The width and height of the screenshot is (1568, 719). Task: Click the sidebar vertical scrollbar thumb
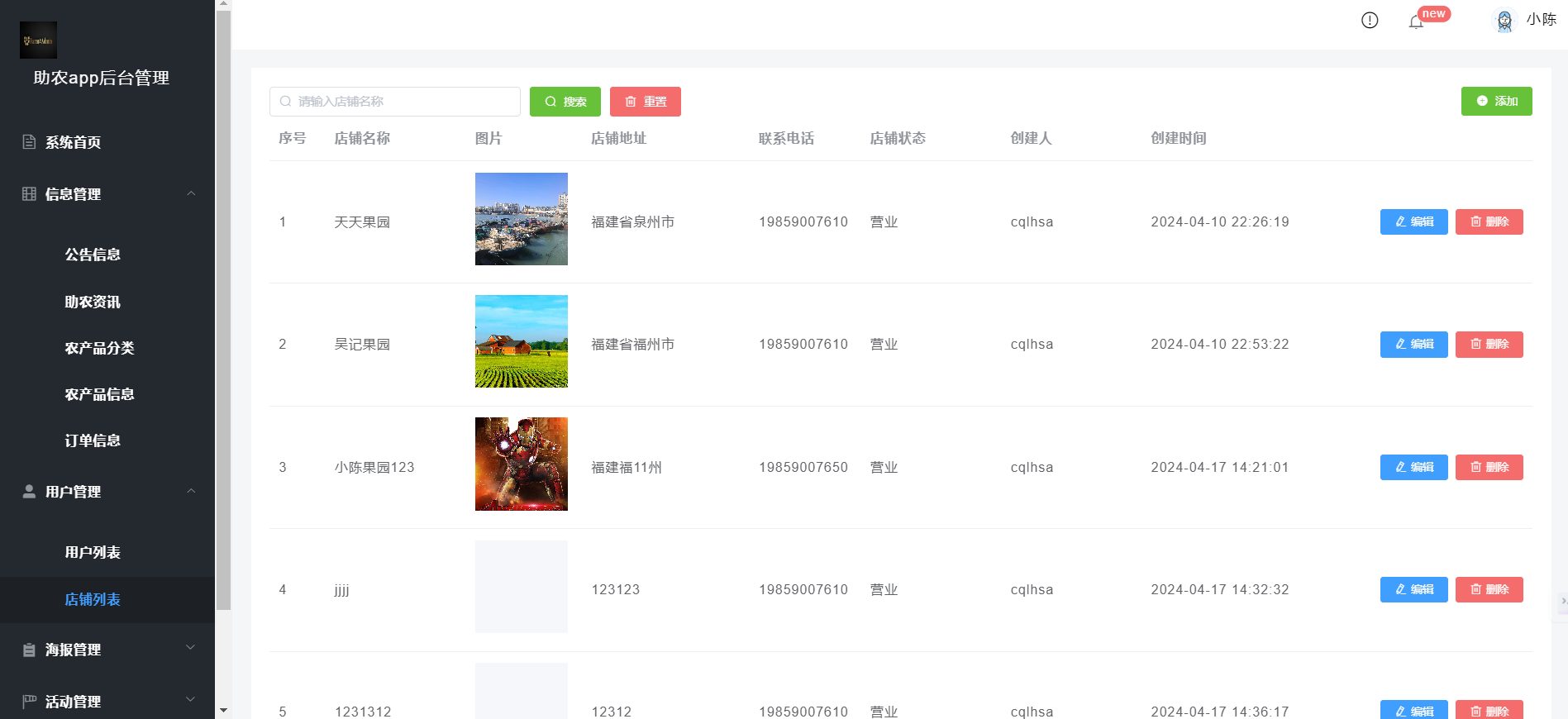(223, 311)
